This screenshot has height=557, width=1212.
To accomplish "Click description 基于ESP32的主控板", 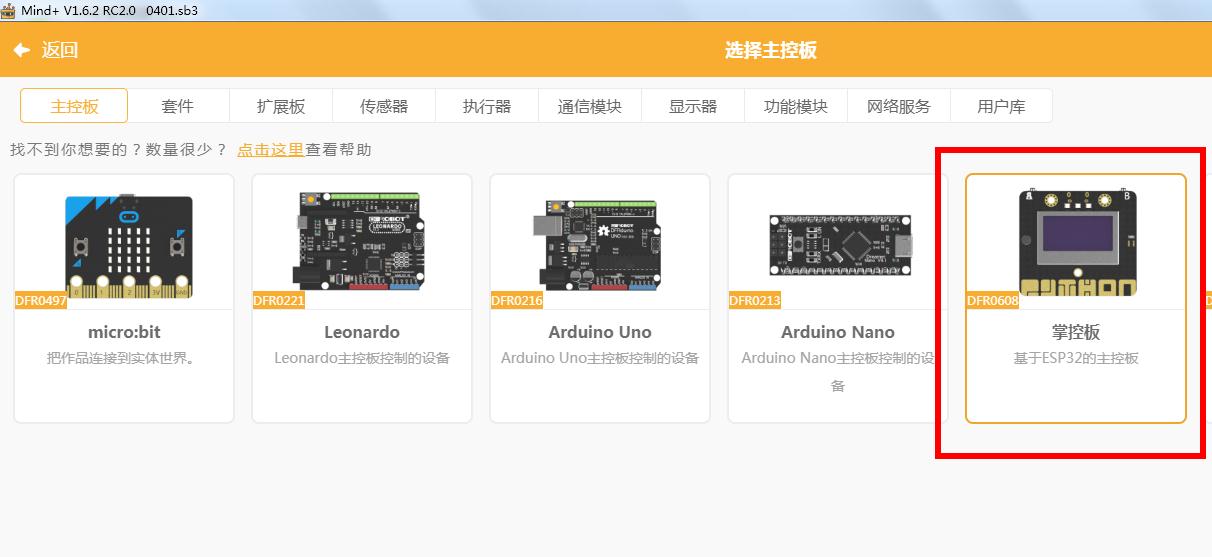I will click(1076, 358).
